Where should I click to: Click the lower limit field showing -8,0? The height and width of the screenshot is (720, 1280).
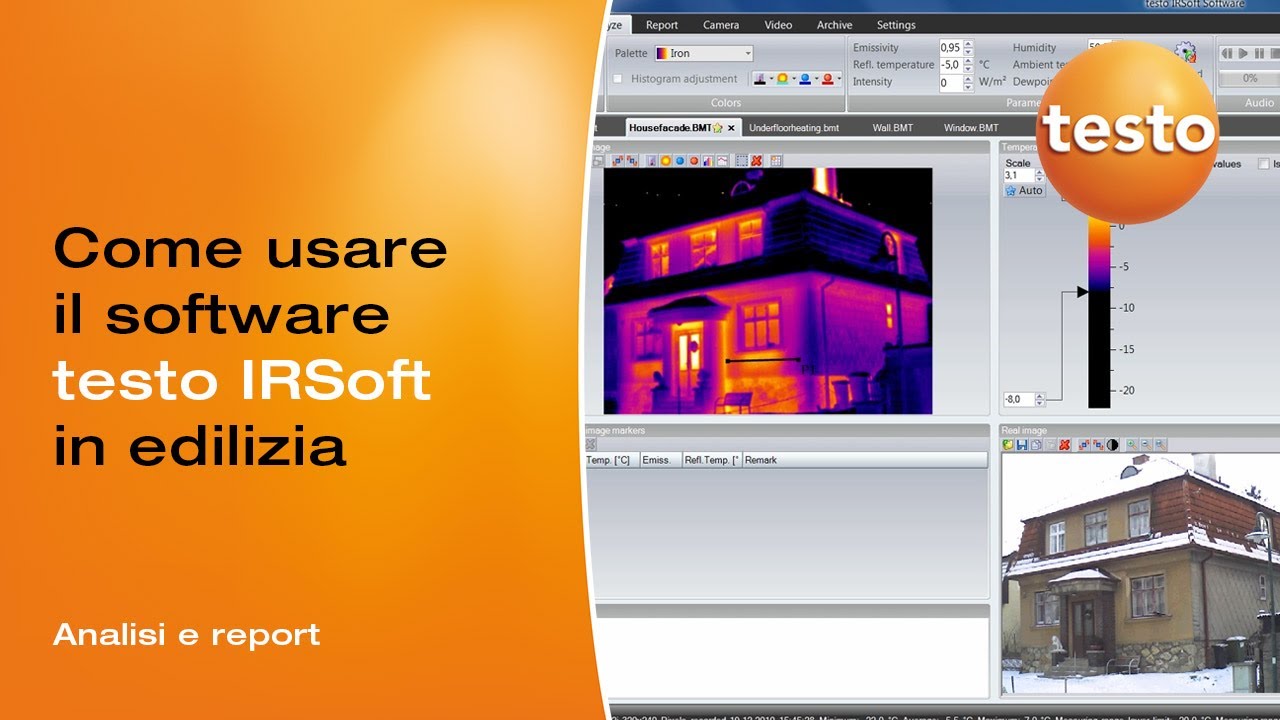point(1017,399)
